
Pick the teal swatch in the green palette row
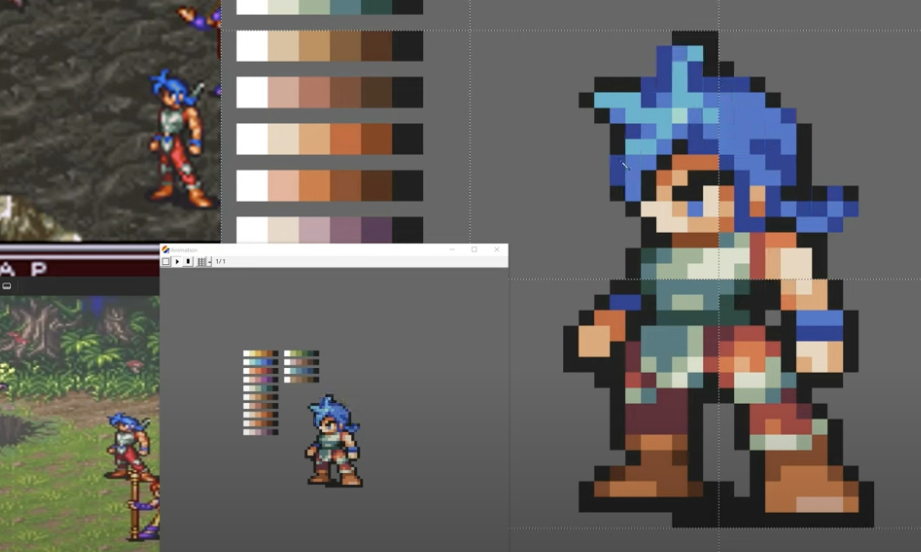click(x=345, y=6)
